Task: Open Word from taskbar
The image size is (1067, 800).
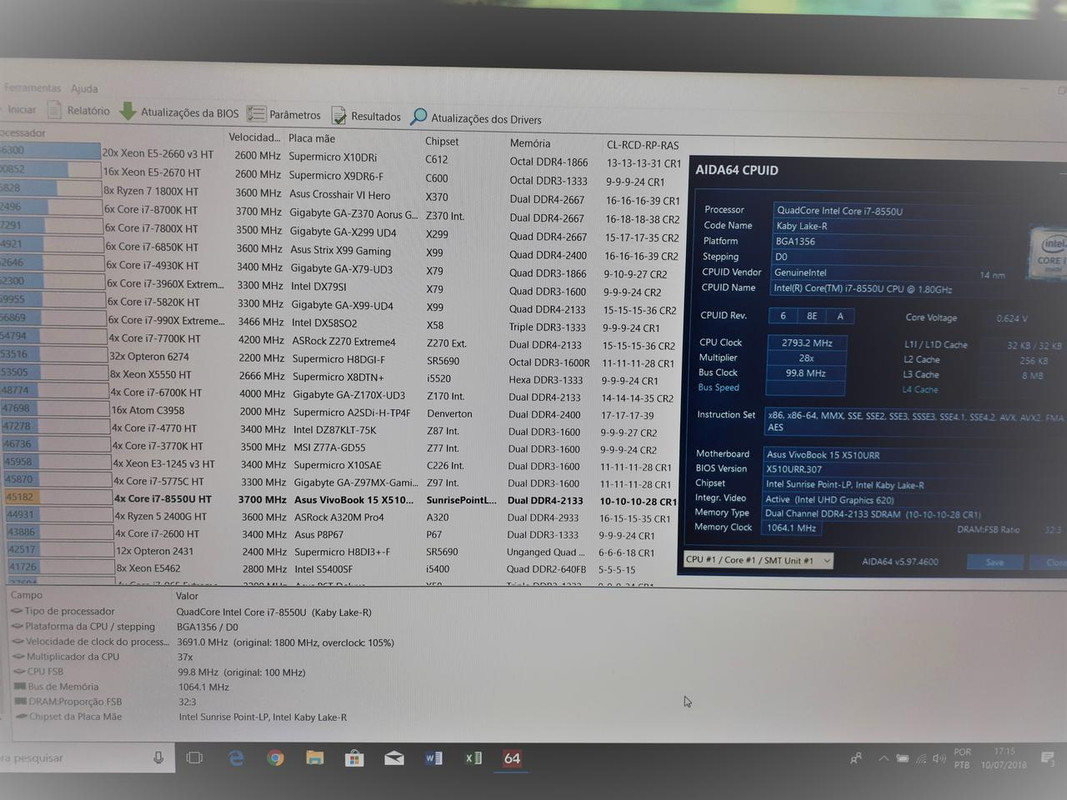Action: [433, 758]
